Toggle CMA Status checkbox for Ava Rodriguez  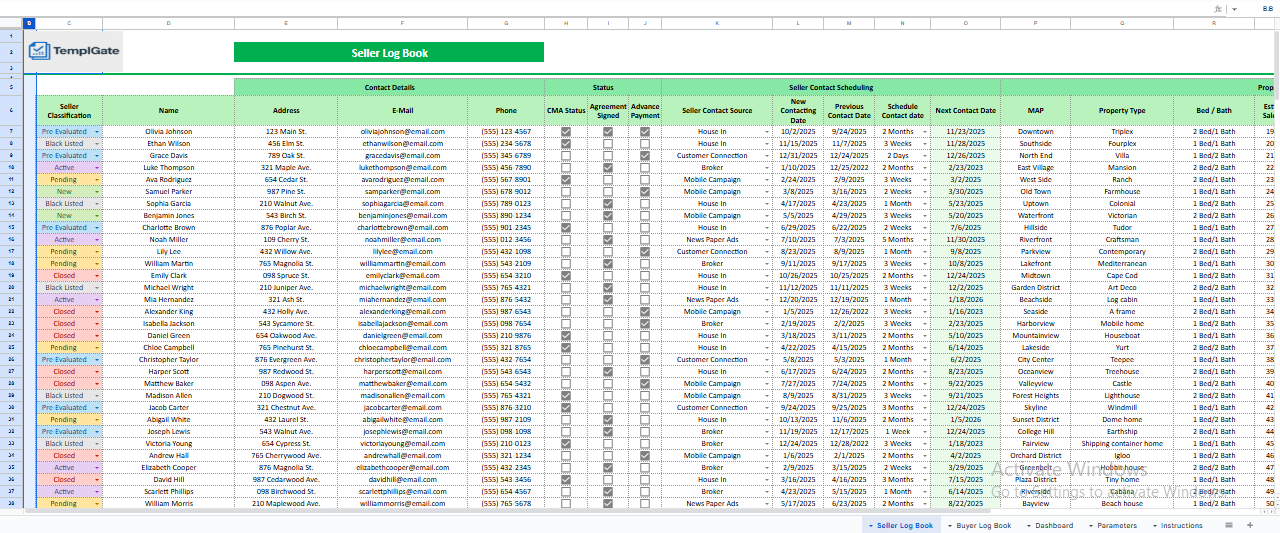click(x=566, y=179)
